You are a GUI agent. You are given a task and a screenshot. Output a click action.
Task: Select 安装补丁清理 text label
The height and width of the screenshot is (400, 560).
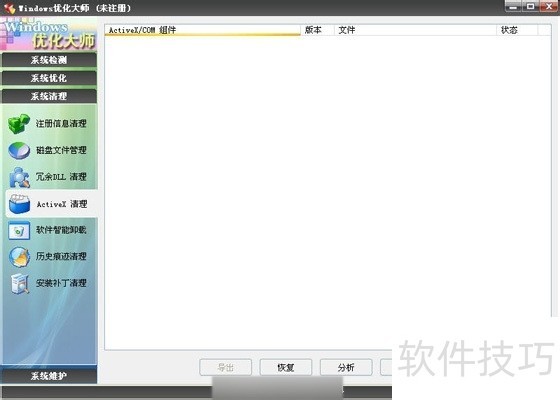click(x=61, y=283)
